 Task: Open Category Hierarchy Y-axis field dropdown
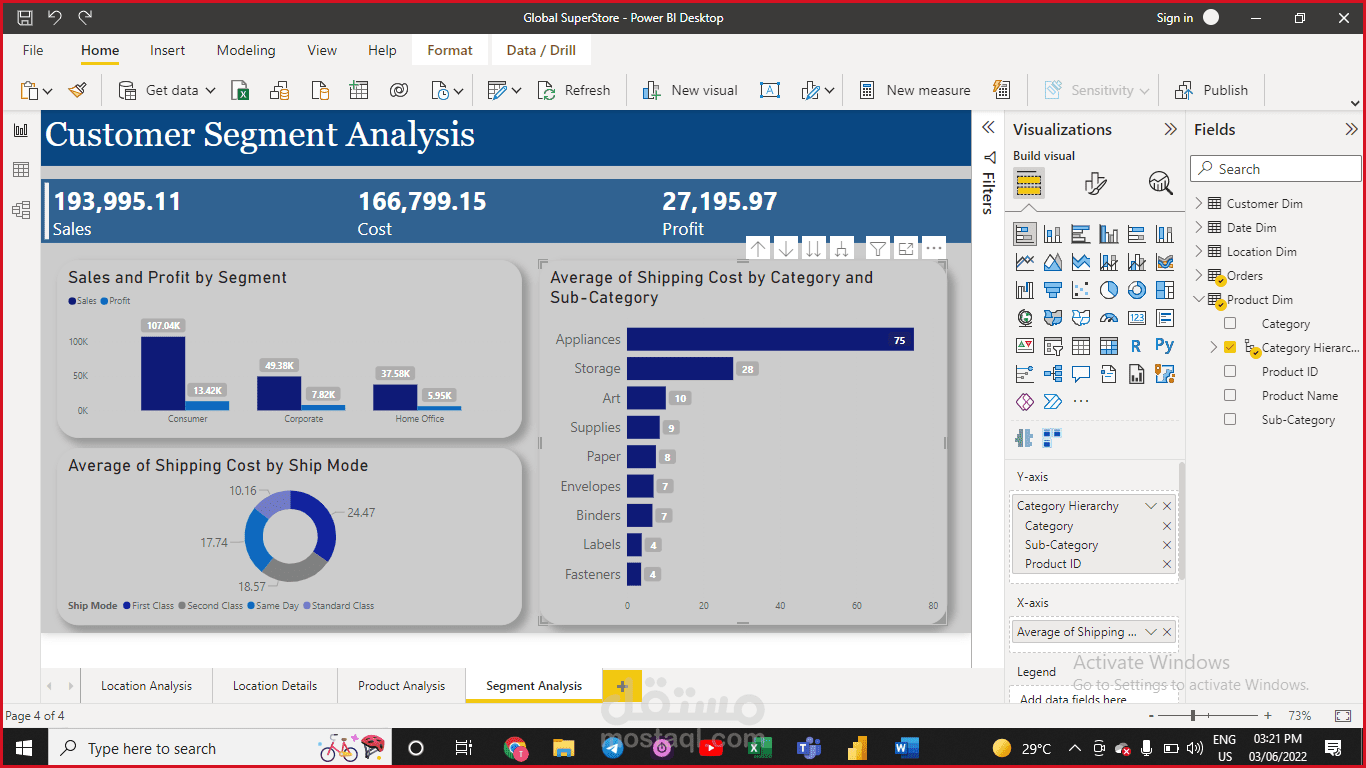pyautogui.click(x=1151, y=506)
